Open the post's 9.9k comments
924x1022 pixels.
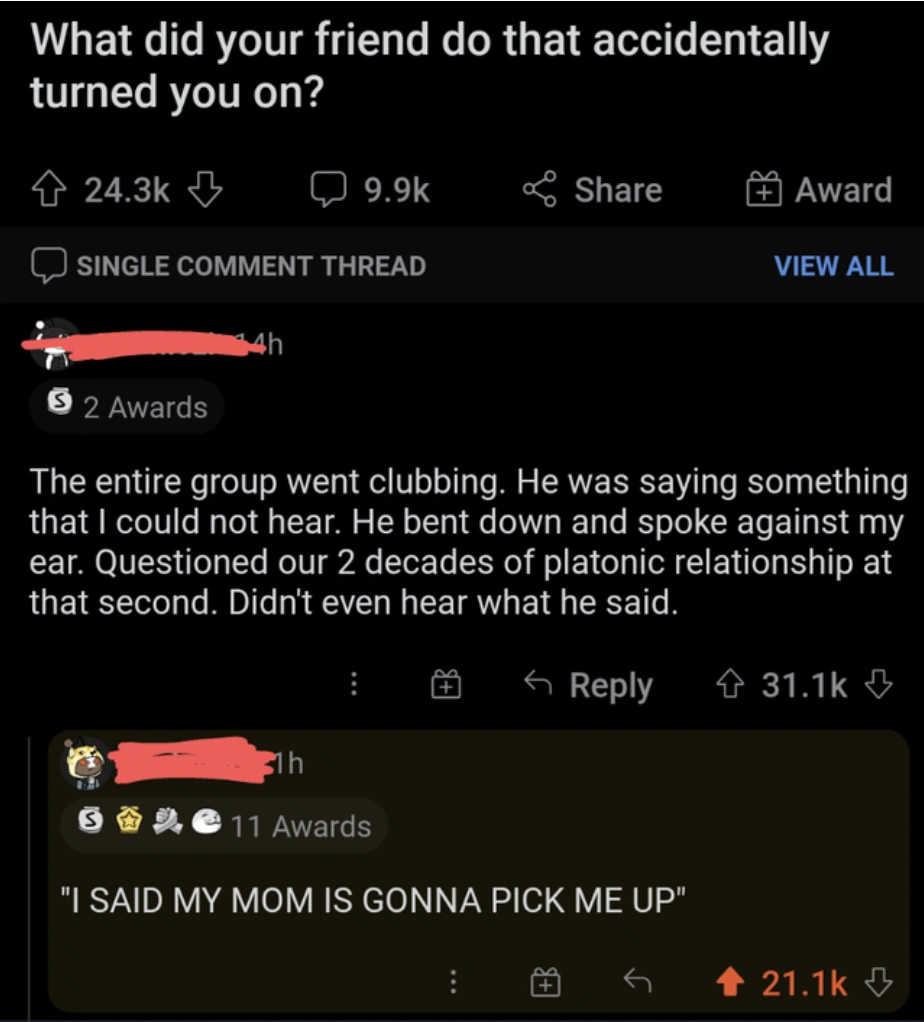369,190
